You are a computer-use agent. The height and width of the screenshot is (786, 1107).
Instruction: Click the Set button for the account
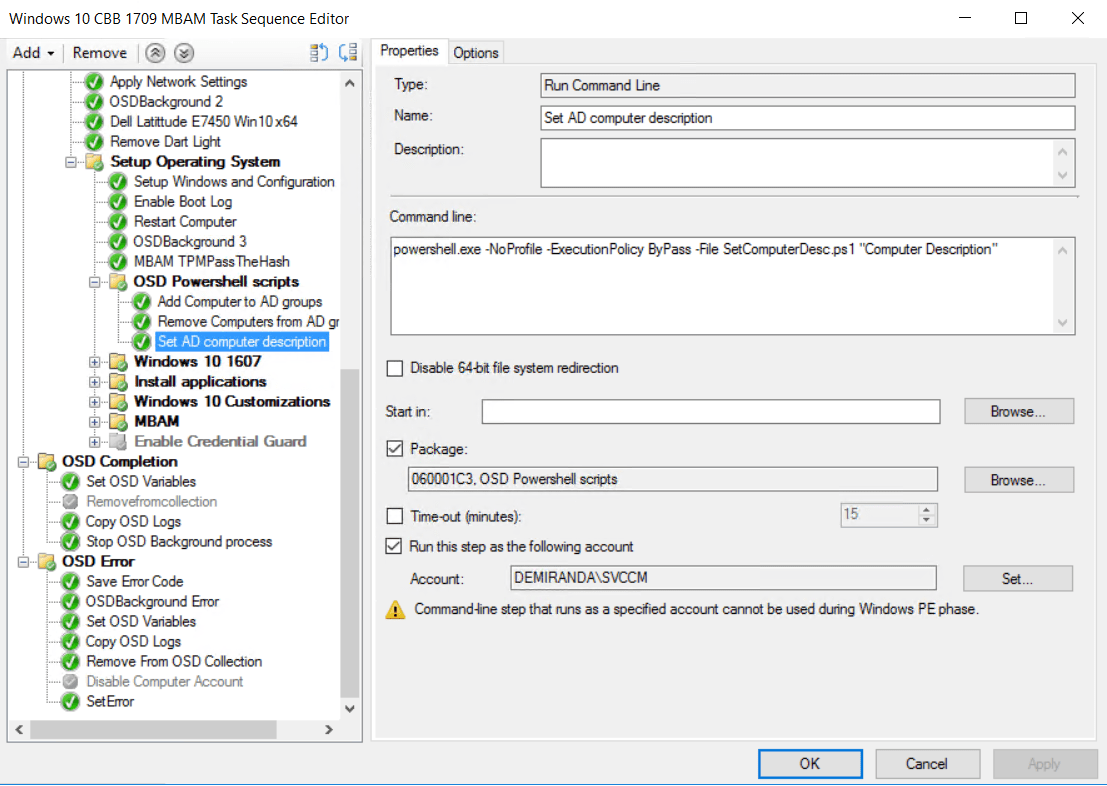(1017, 578)
